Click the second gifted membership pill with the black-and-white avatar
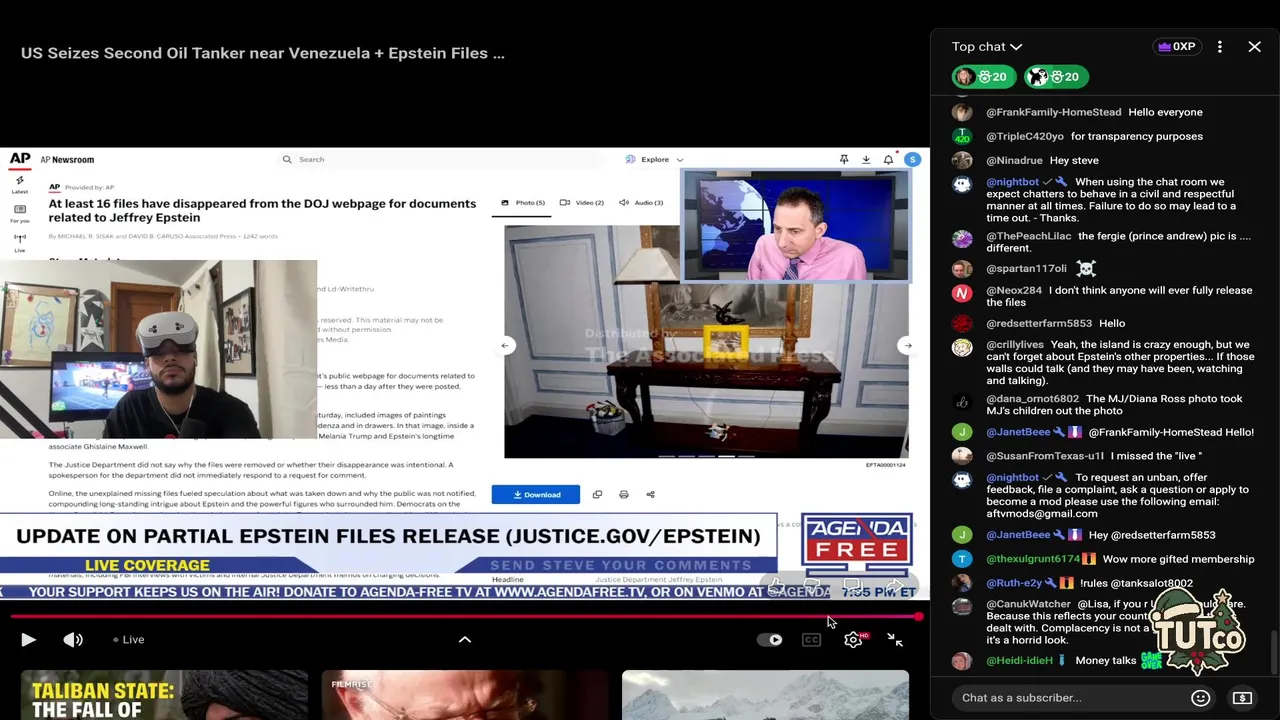This screenshot has width=1280, height=720. tap(1056, 77)
